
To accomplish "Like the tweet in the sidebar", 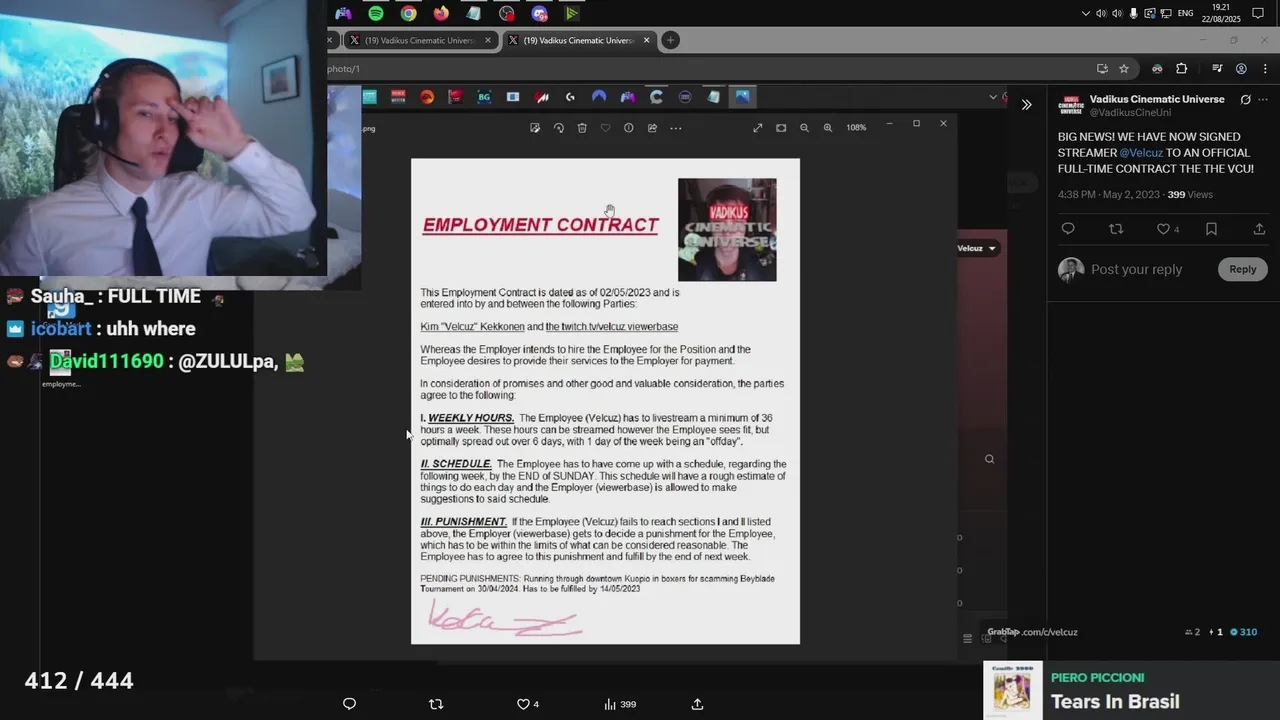I will coord(1163,229).
